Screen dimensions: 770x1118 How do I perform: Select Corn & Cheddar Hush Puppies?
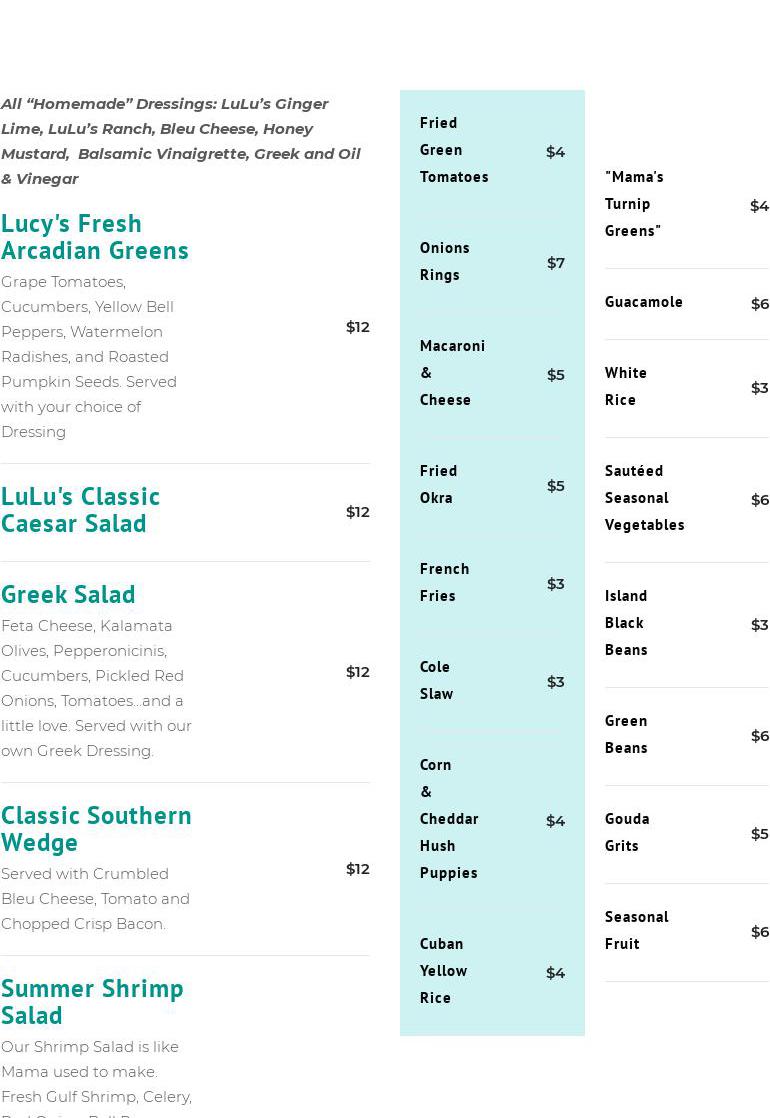tap(448, 818)
